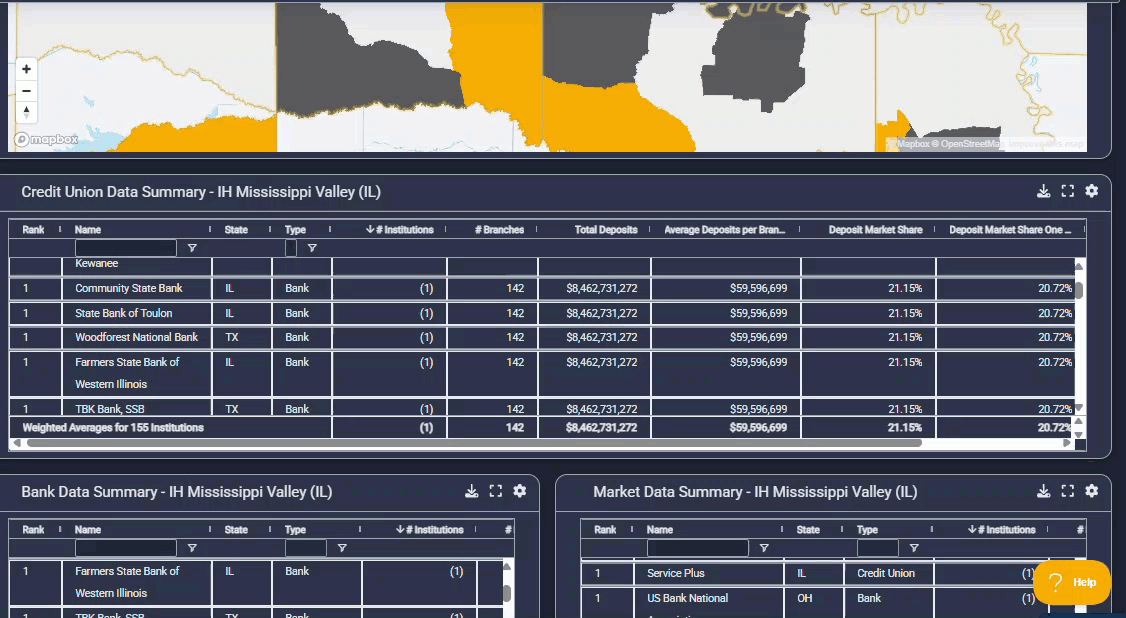Viewport: 1126px width, 618px height.
Task: Click the Help button
Action: [1072, 582]
